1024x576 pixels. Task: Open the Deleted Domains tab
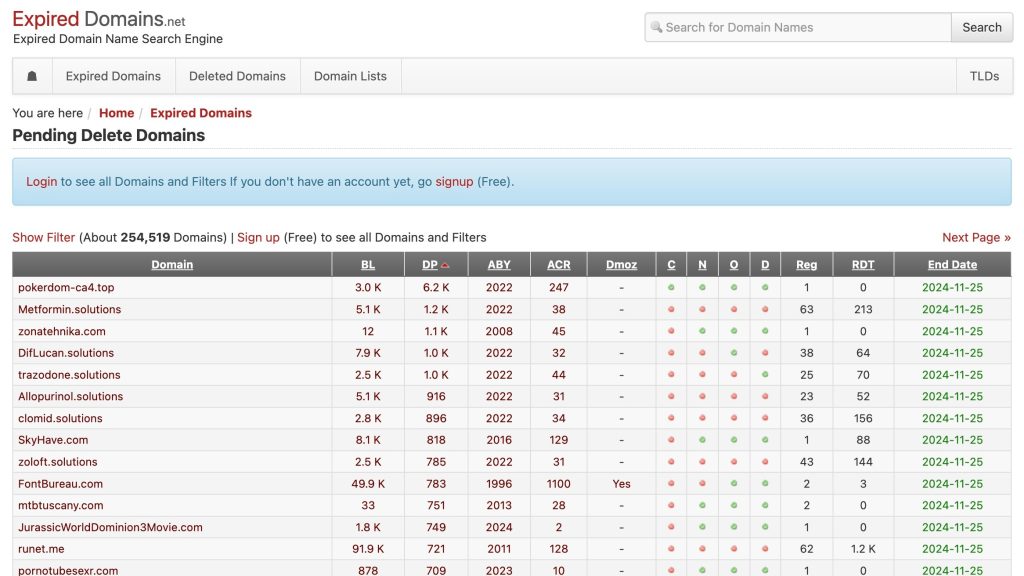click(237, 76)
